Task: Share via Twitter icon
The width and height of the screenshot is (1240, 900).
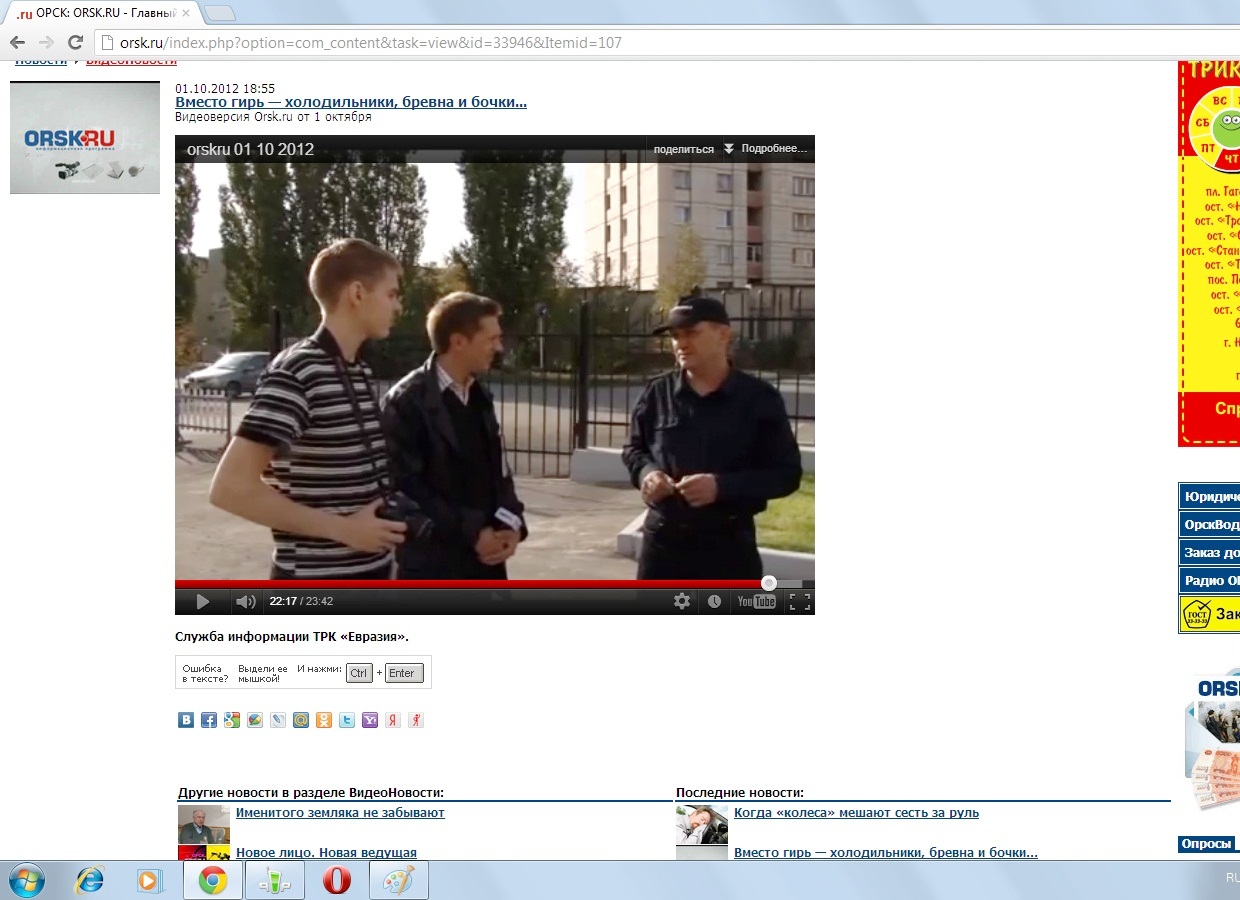Action: point(347,719)
